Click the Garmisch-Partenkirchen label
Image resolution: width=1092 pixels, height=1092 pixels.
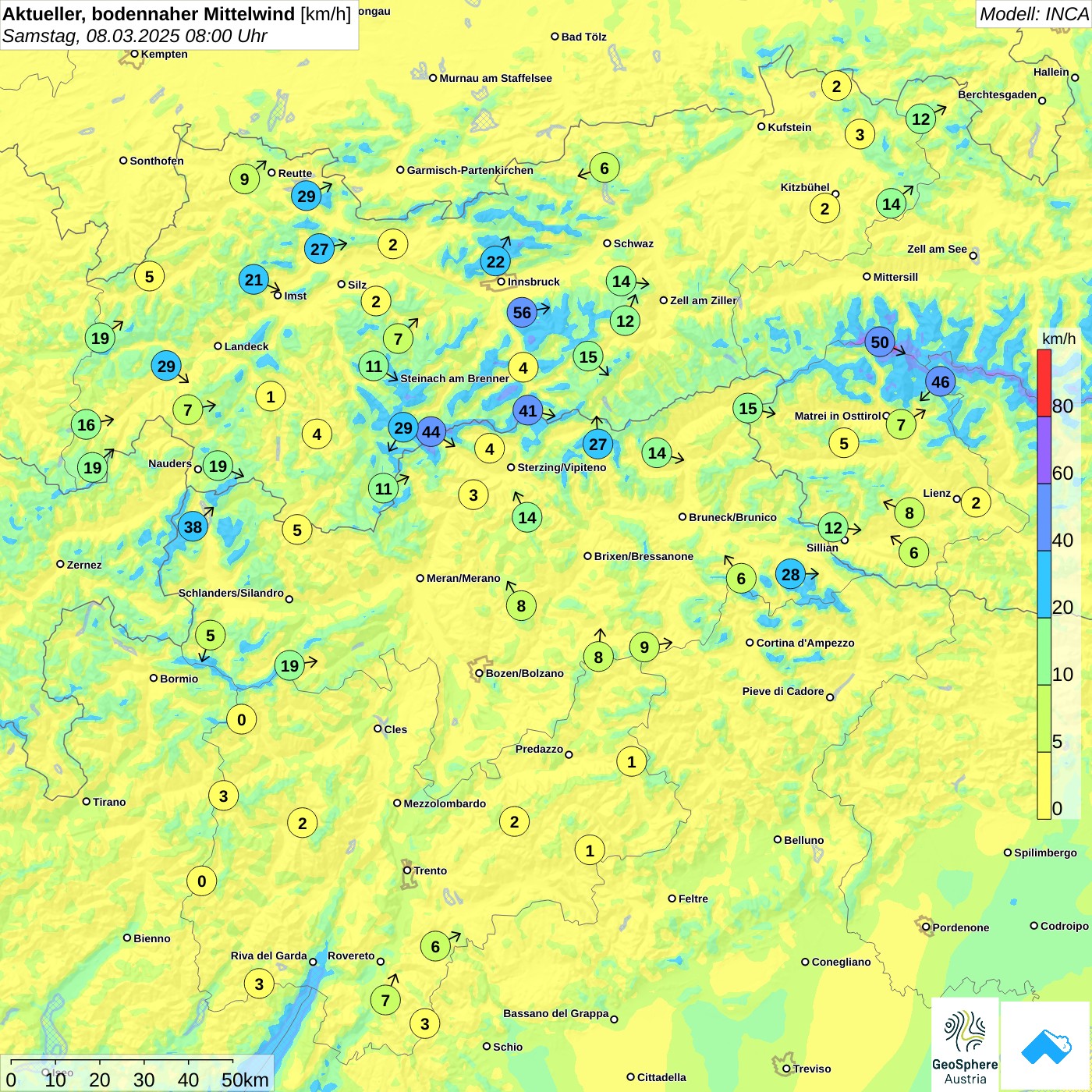(x=470, y=170)
